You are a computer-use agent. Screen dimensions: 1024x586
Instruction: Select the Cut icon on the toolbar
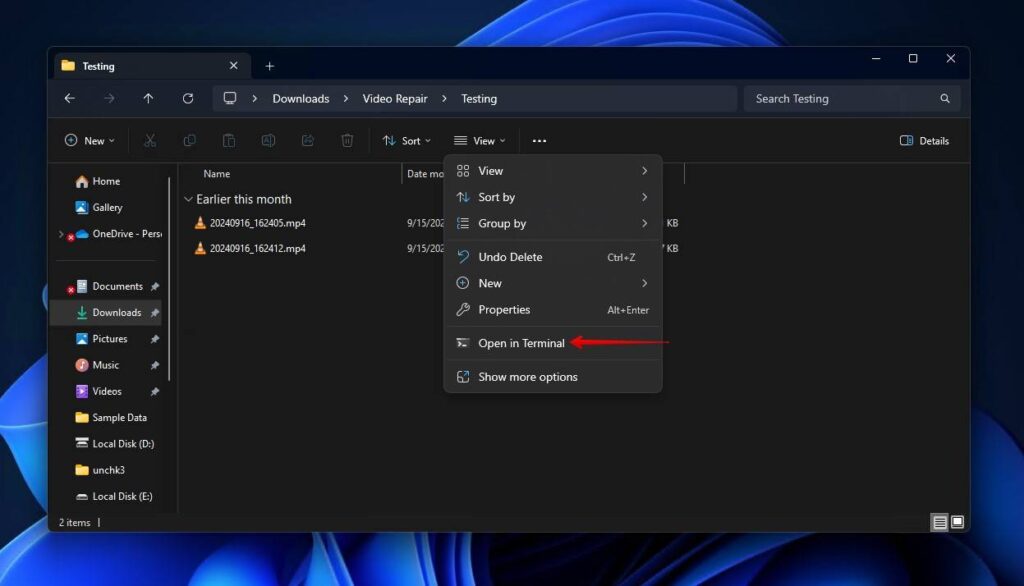coord(150,140)
